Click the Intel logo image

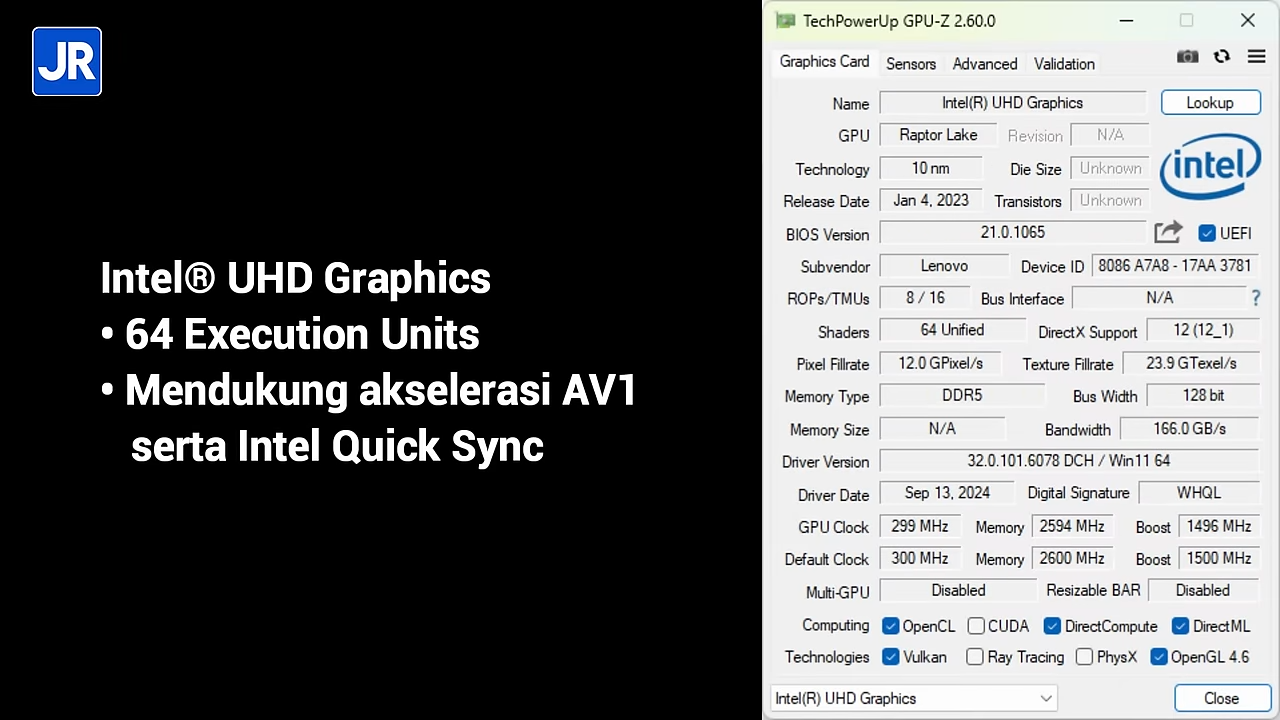1210,167
